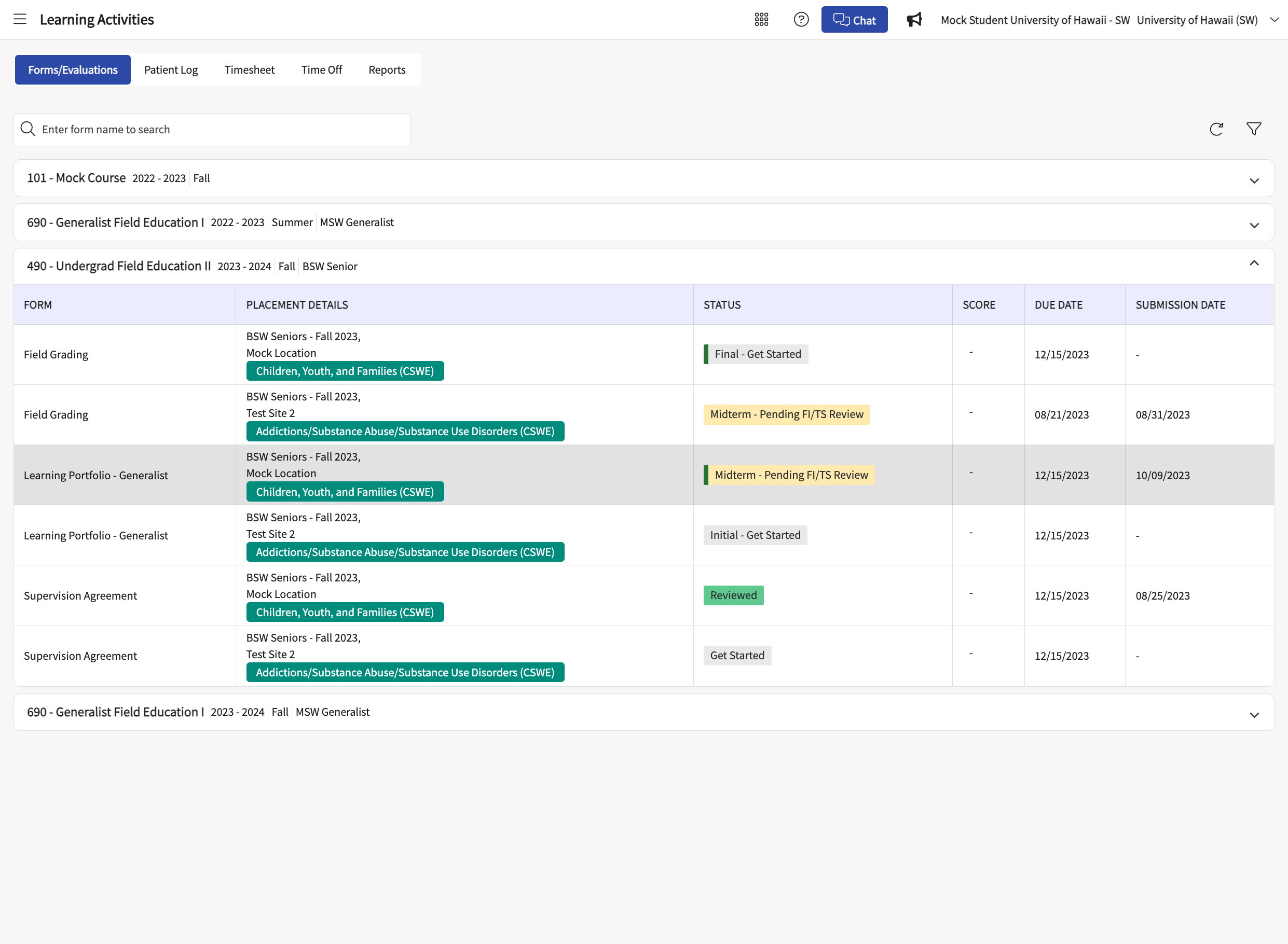Focus the form name search field
This screenshot has width=1288, height=944.
(x=212, y=130)
